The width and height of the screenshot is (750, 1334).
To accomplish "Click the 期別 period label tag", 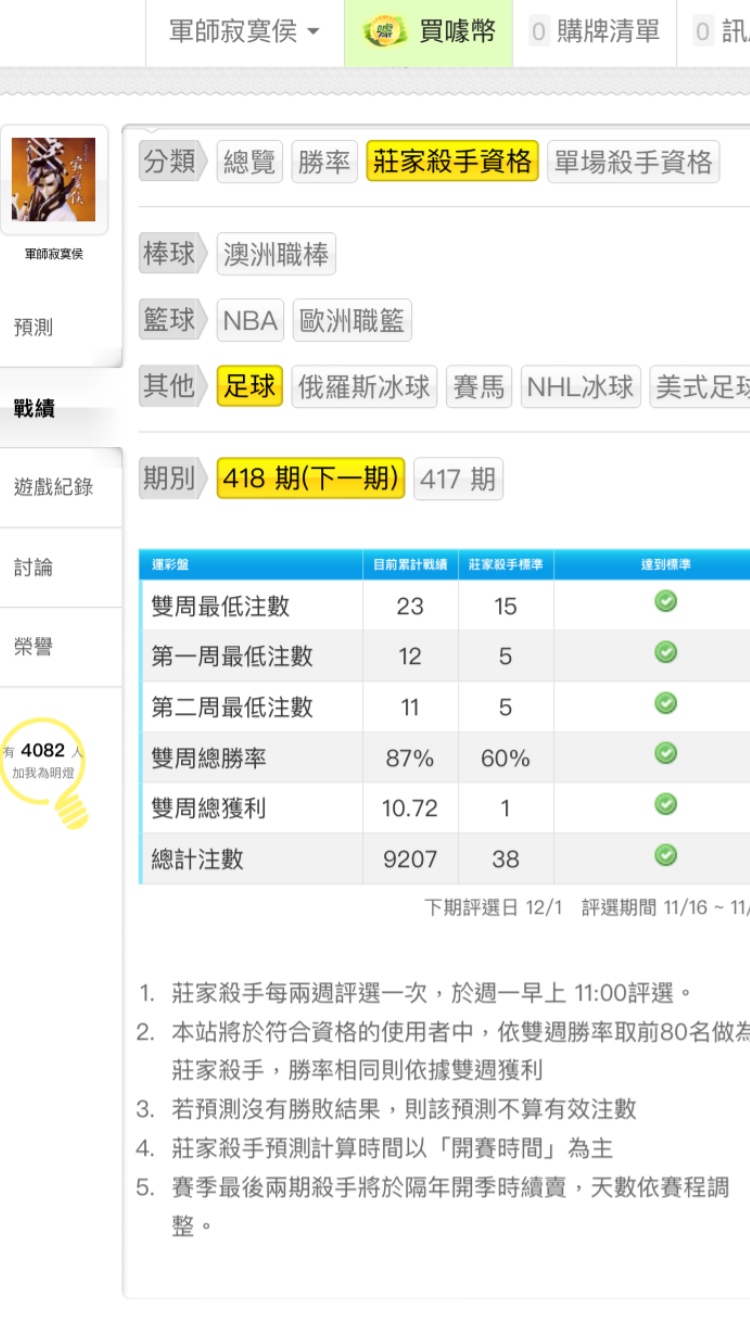I will point(171,478).
